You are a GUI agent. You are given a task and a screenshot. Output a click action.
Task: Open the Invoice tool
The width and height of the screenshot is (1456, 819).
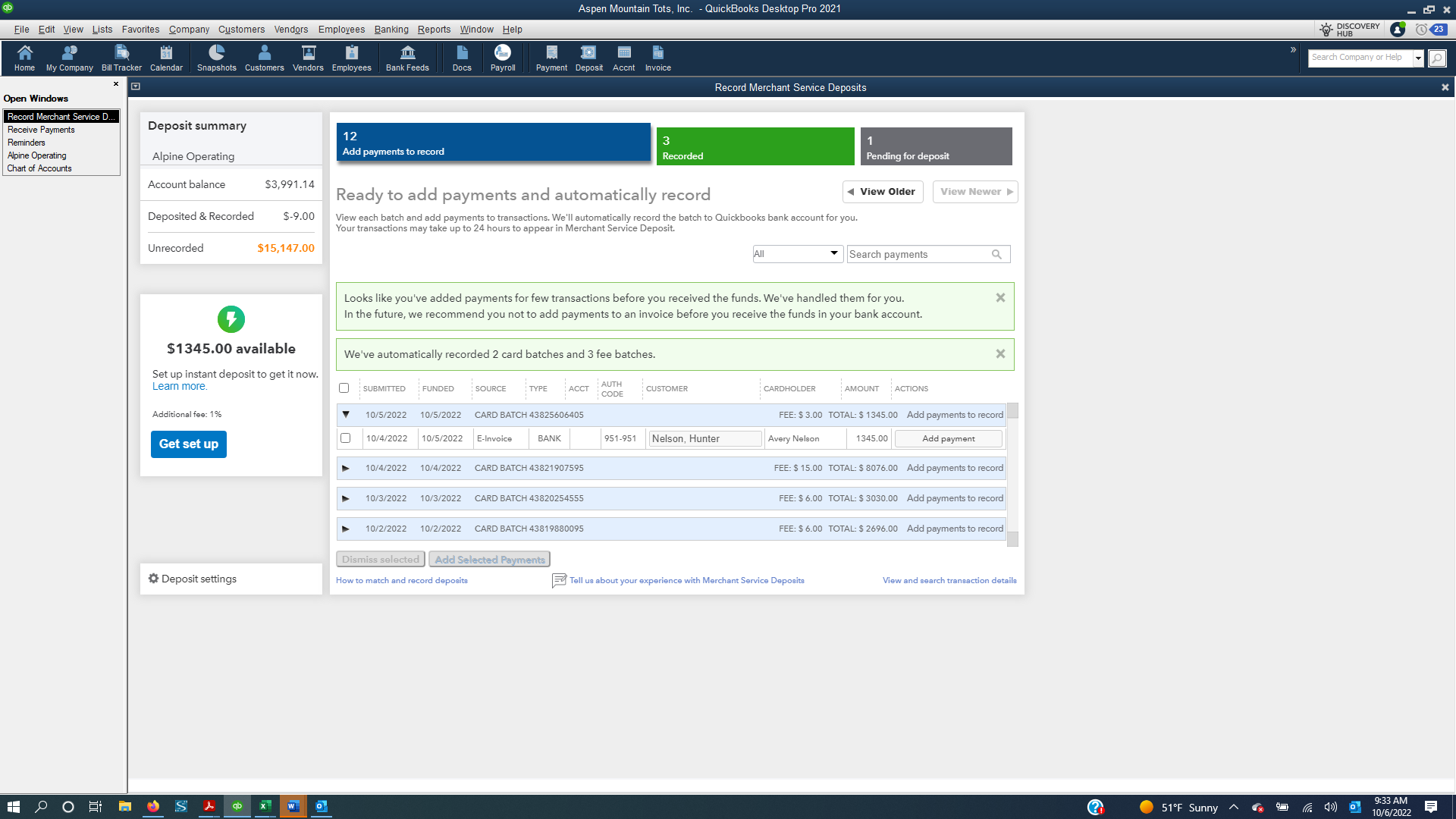coord(657,57)
